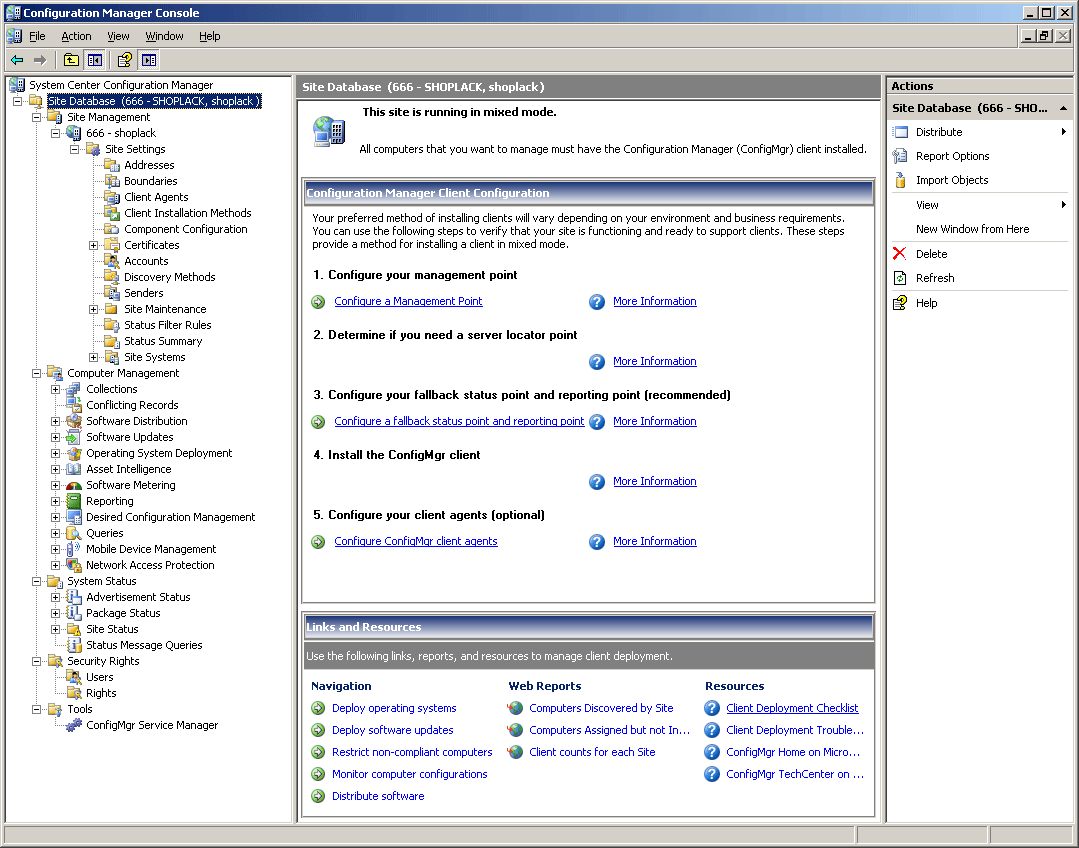Image resolution: width=1079 pixels, height=848 pixels.
Task: Click the Asset Intelligence tree icon
Action: [74, 469]
